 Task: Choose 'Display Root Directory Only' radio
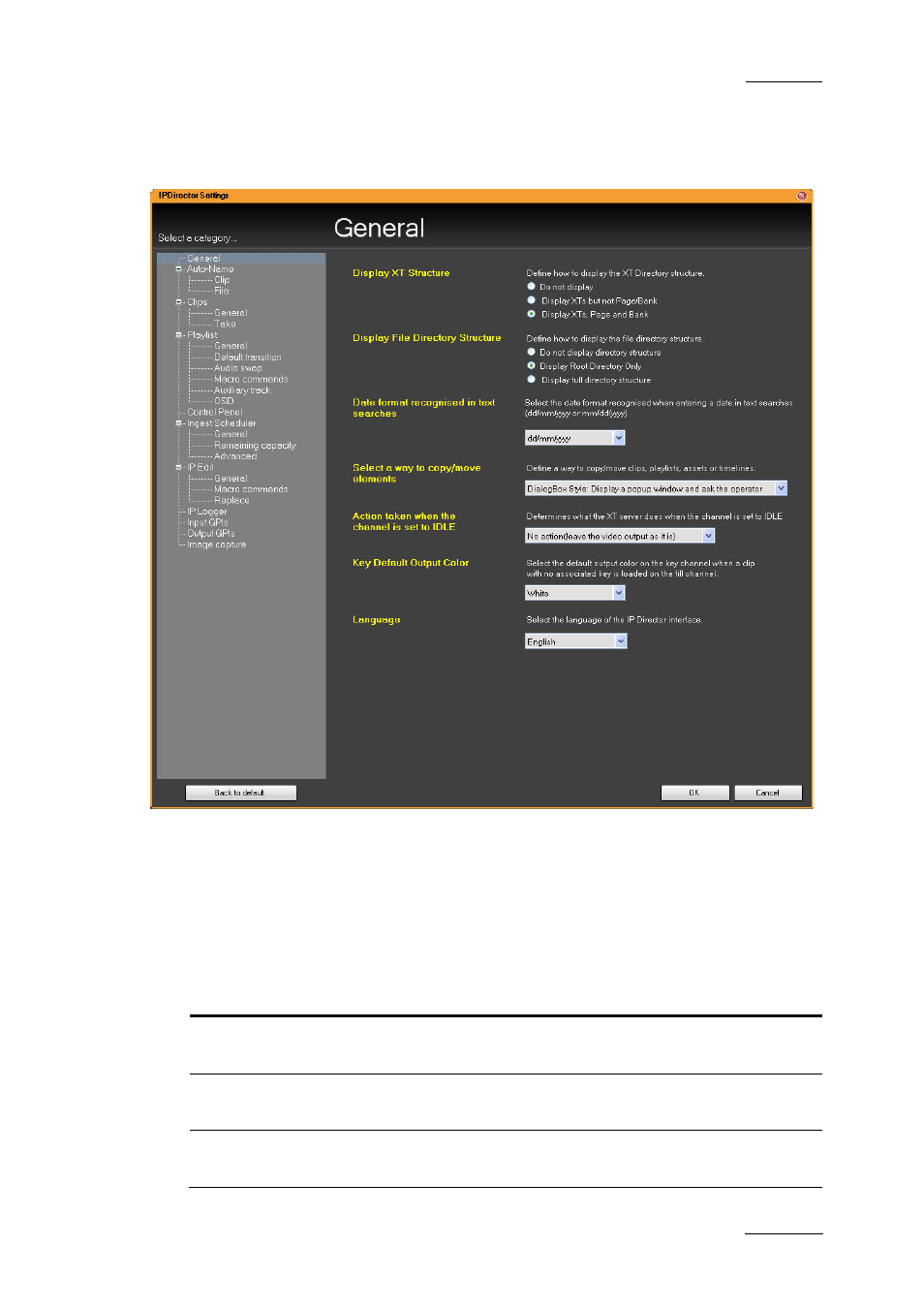[x=531, y=366]
